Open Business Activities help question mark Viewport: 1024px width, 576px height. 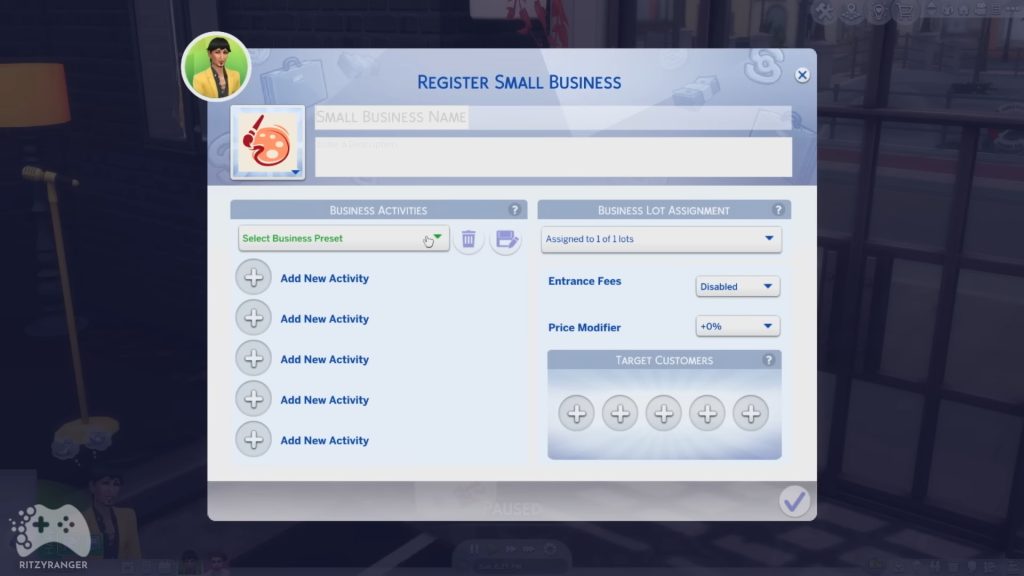pos(515,210)
